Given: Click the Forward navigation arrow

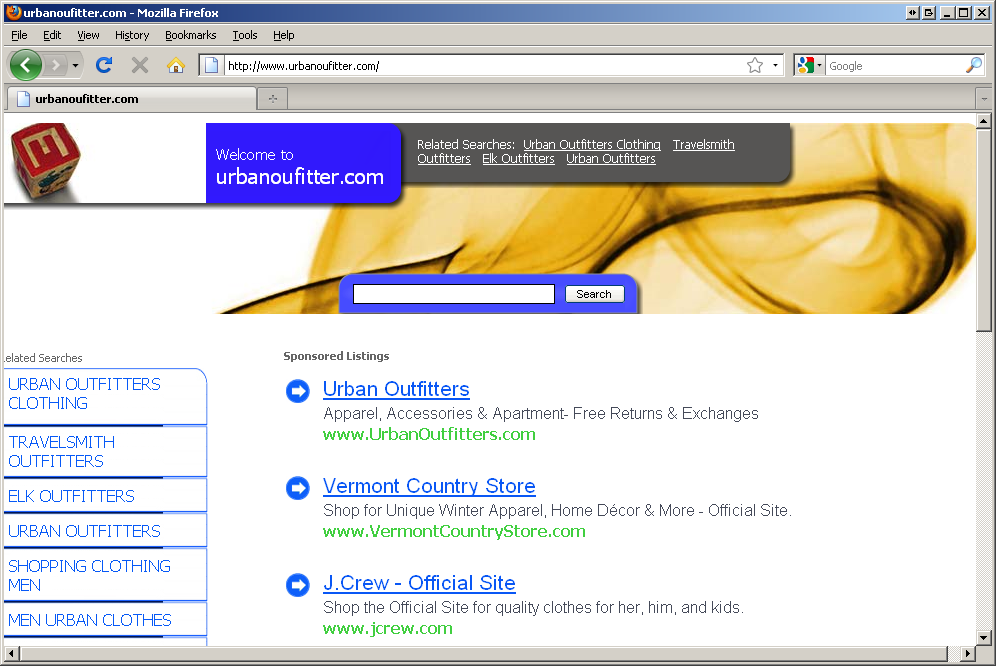Looking at the screenshot, I should point(56,65).
